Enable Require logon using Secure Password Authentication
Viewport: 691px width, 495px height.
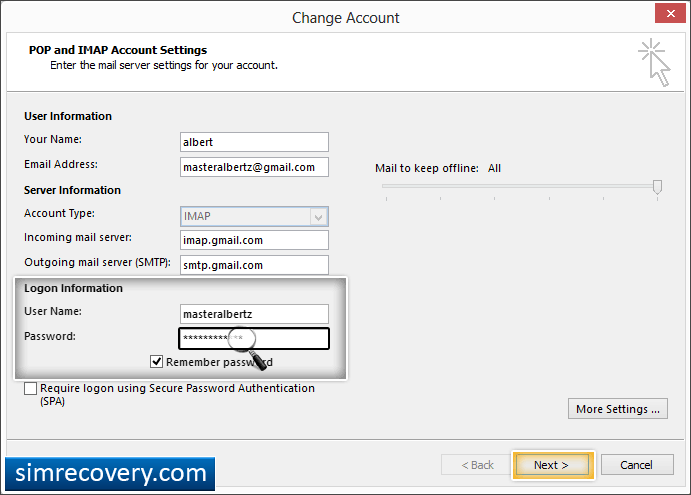point(30,389)
